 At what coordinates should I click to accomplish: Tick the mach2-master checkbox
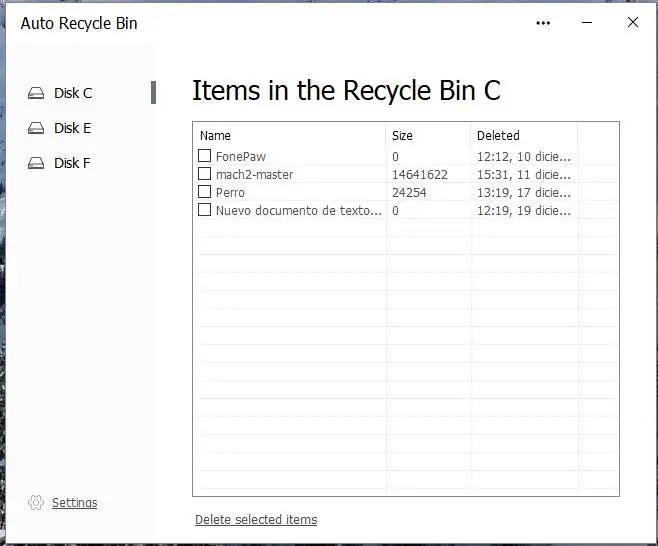(x=205, y=174)
